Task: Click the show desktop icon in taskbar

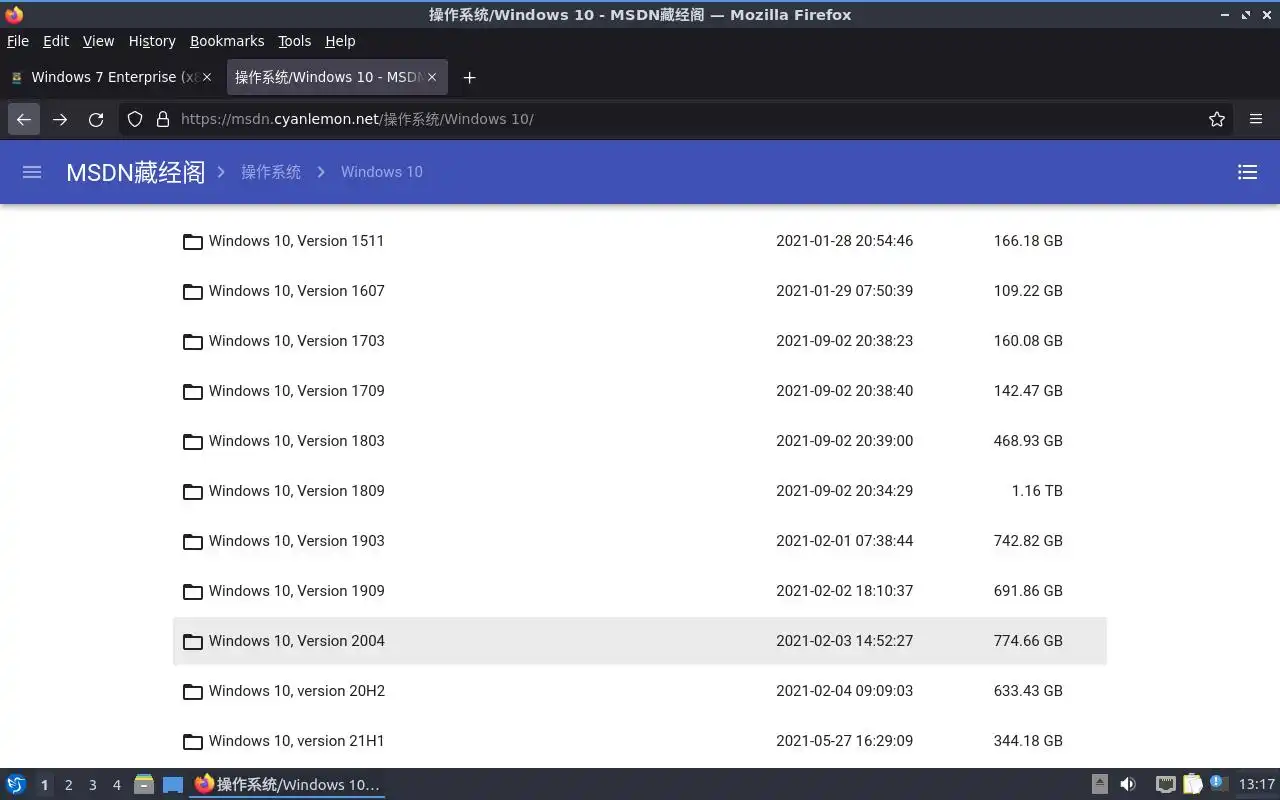Action: coord(173,784)
